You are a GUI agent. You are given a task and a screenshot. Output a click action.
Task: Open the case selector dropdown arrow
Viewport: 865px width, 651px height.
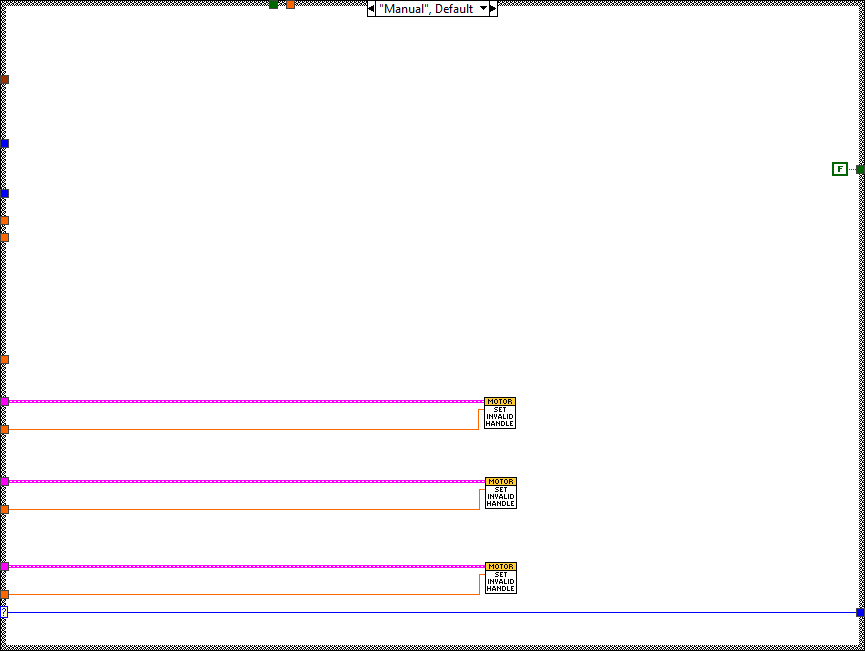coord(484,8)
